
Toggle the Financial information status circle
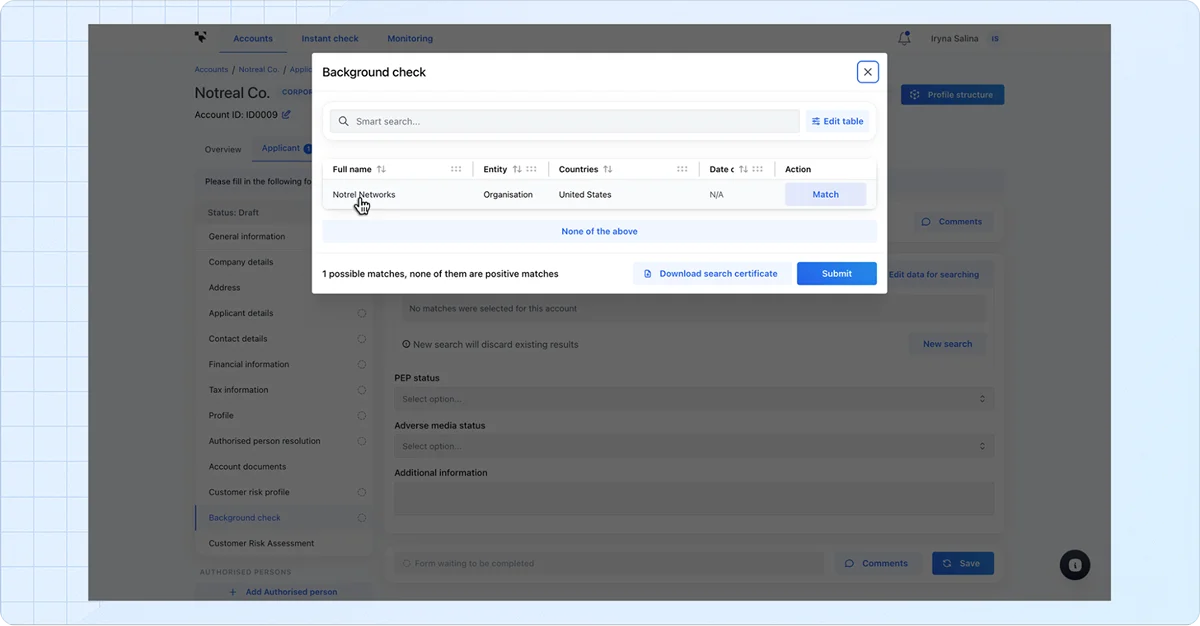click(362, 364)
